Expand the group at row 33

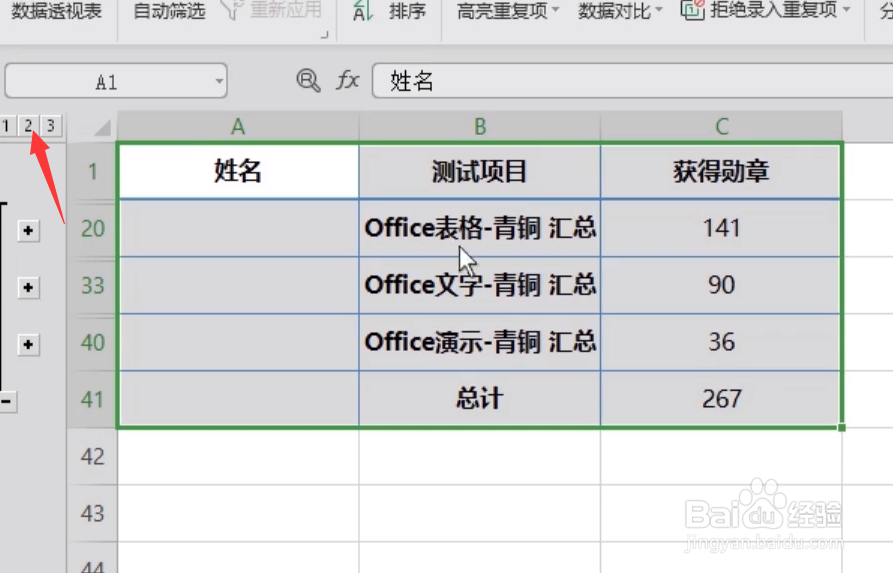tap(28, 288)
